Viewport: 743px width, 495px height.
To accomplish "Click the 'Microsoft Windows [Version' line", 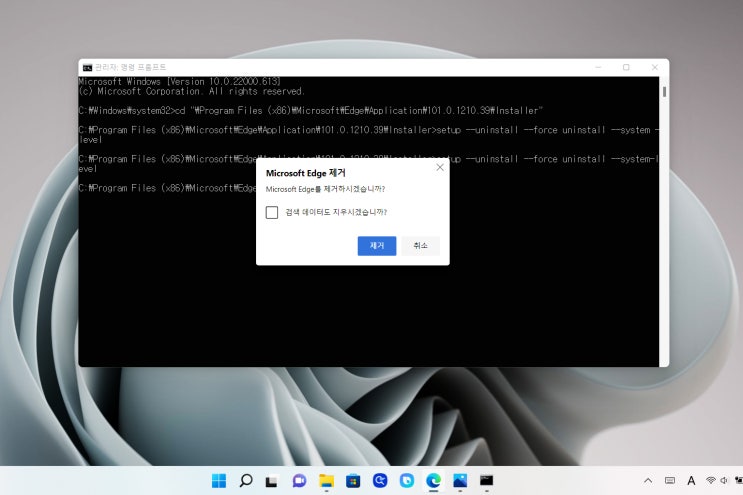I will click(x=180, y=81).
